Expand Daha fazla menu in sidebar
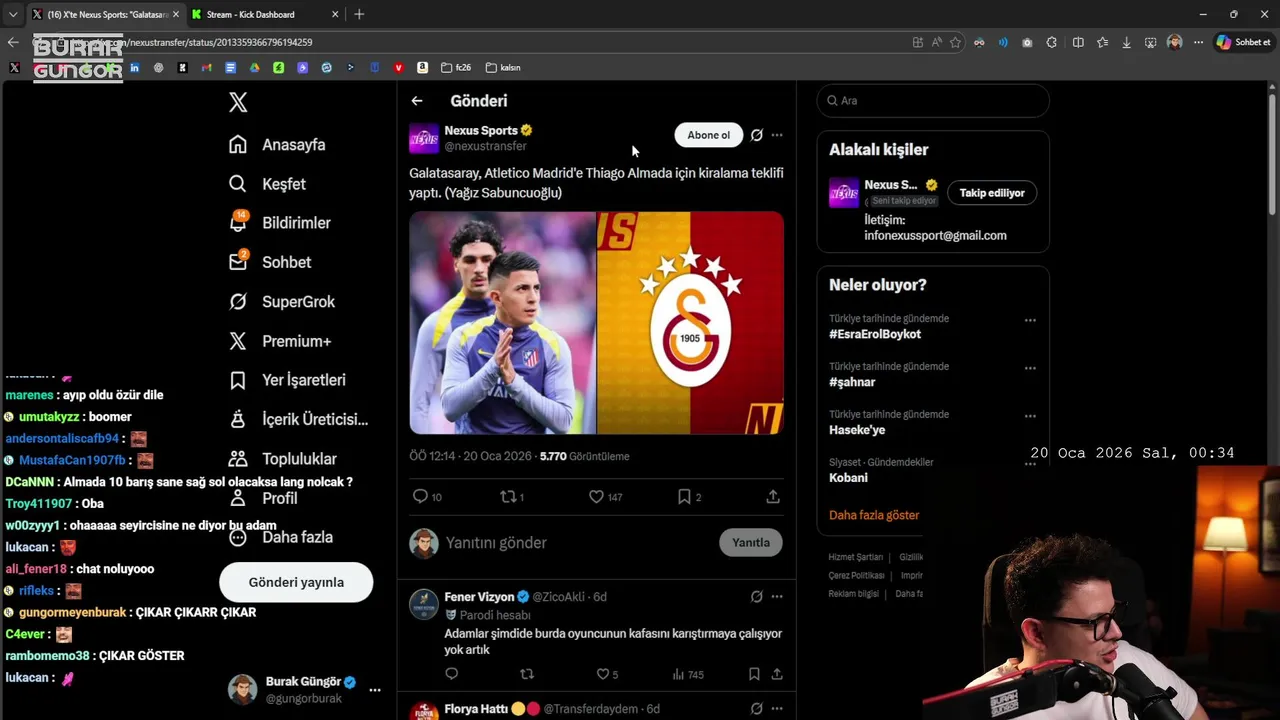The height and width of the screenshot is (720, 1280). (x=281, y=537)
